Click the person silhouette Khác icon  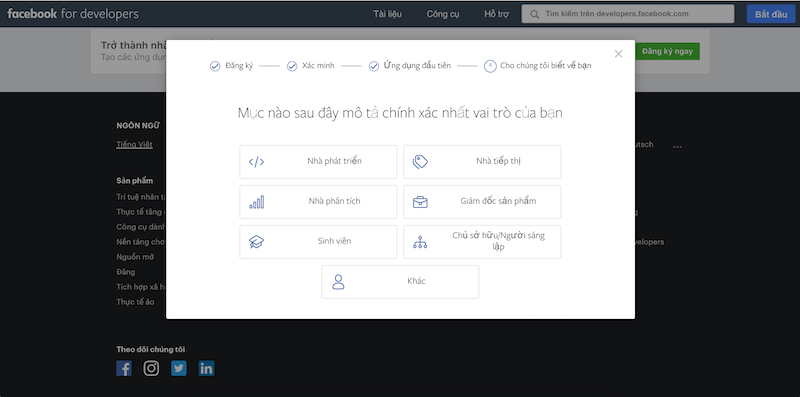338,282
